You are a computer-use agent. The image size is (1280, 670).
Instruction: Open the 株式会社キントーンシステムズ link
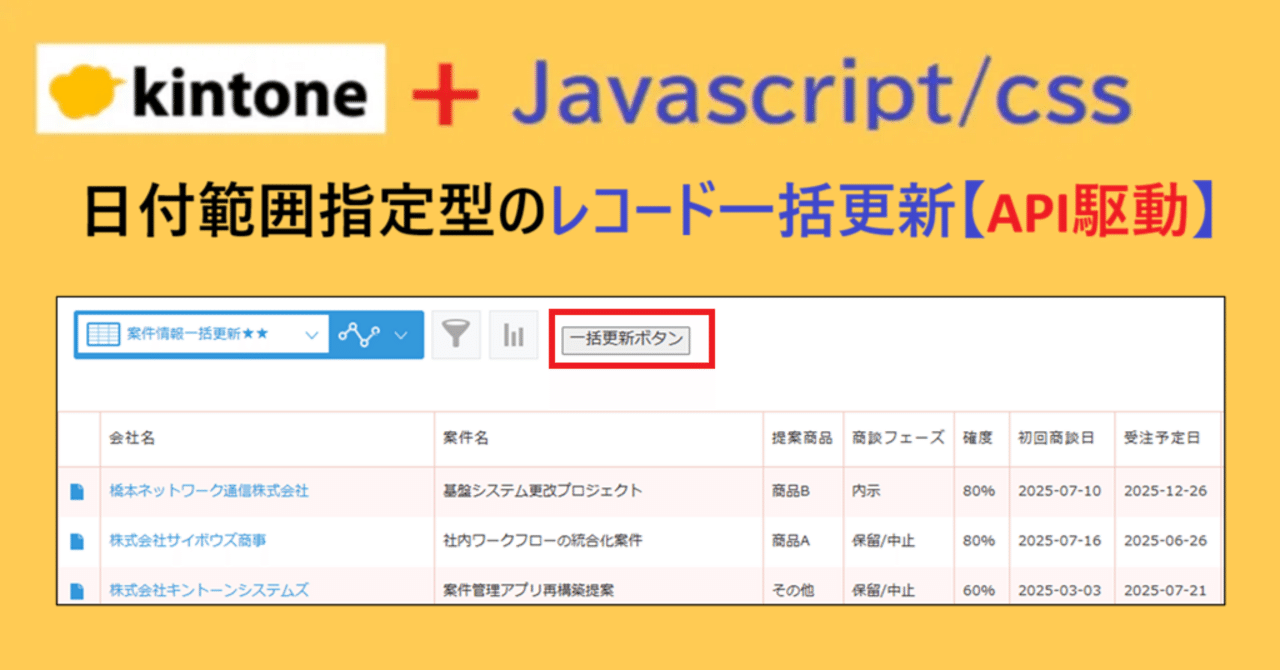[x=209, y=590]
